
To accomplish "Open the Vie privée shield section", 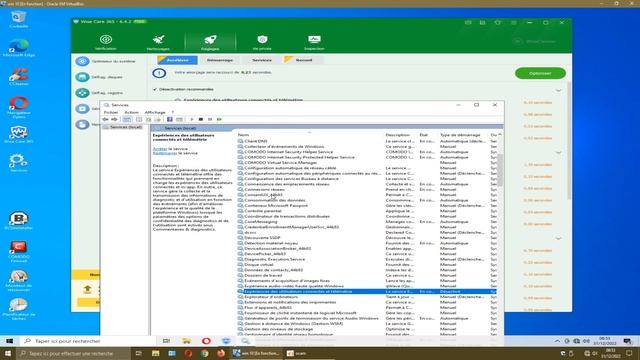I will tap(262, 42).
